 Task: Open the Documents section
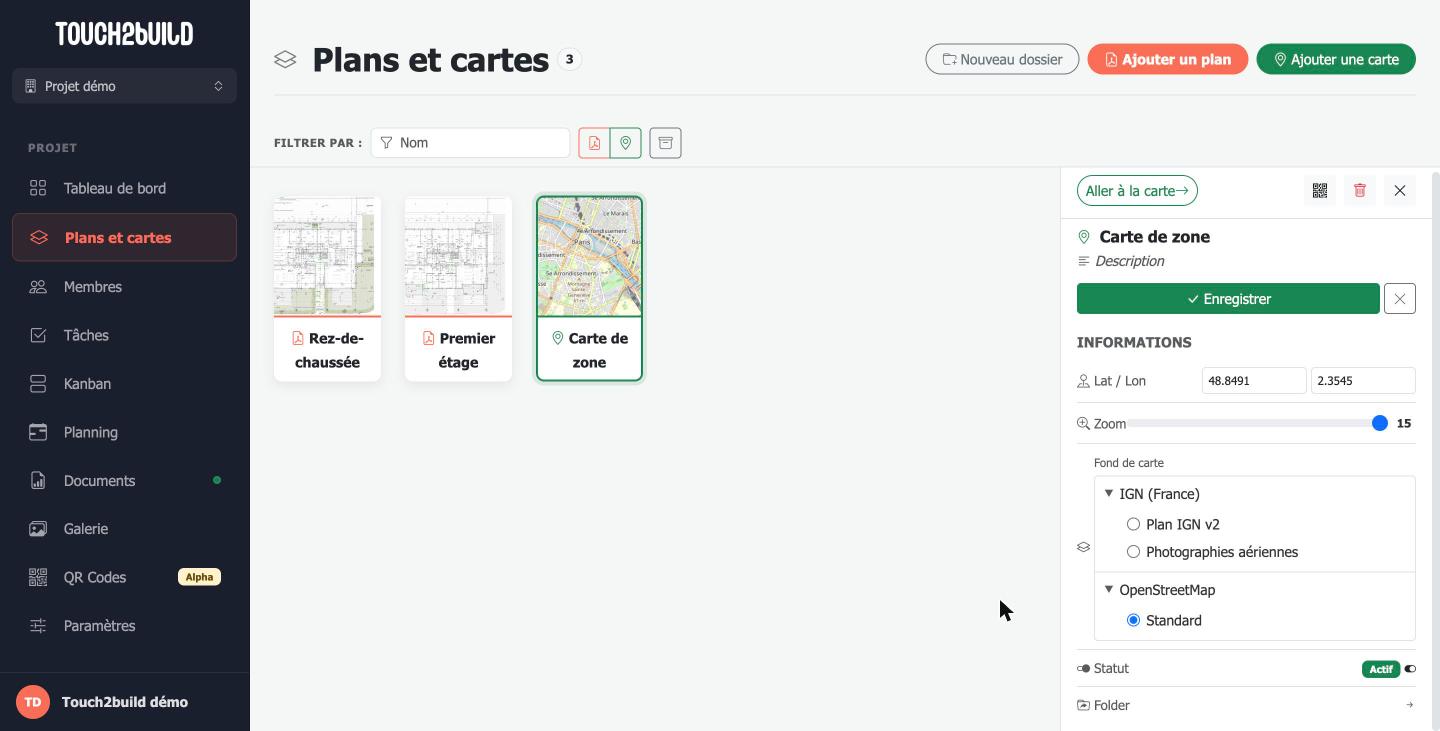pos(124,481)
